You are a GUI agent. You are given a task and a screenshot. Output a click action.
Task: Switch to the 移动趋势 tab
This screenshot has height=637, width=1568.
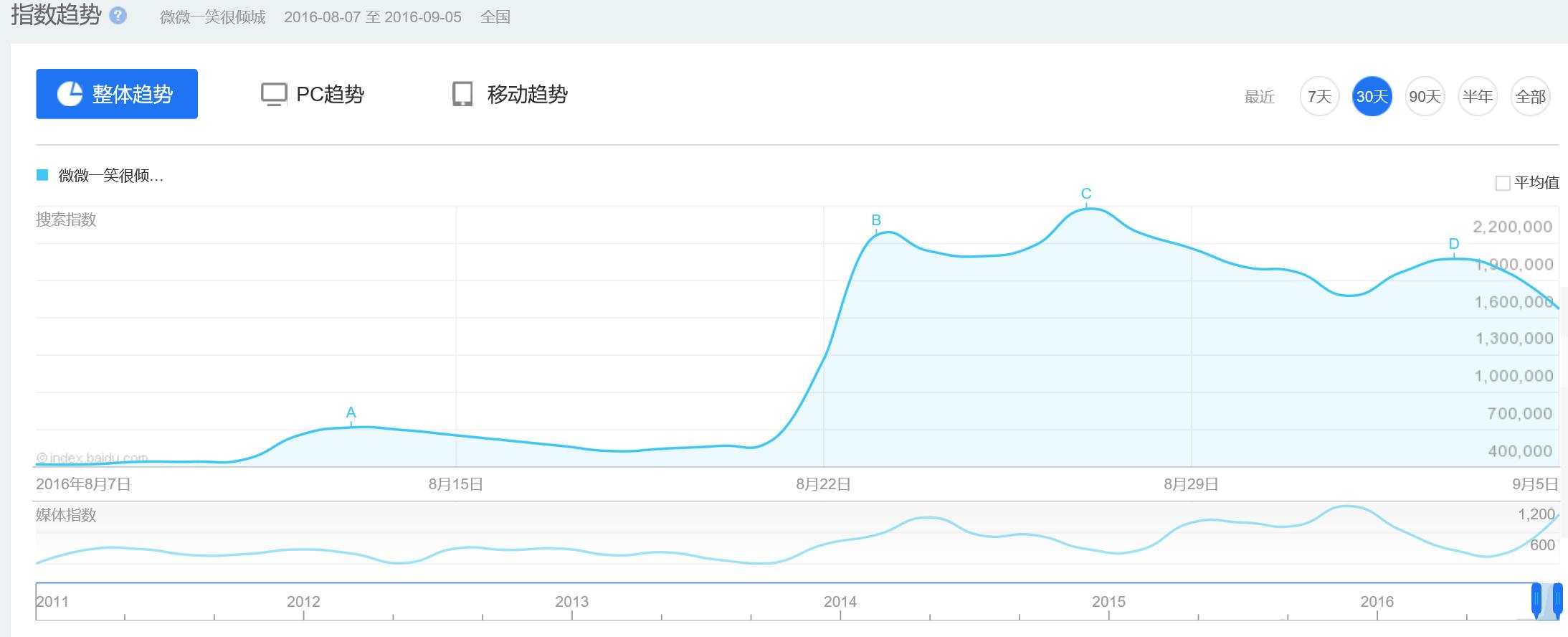pyautogui.click(x=527, y=94)
